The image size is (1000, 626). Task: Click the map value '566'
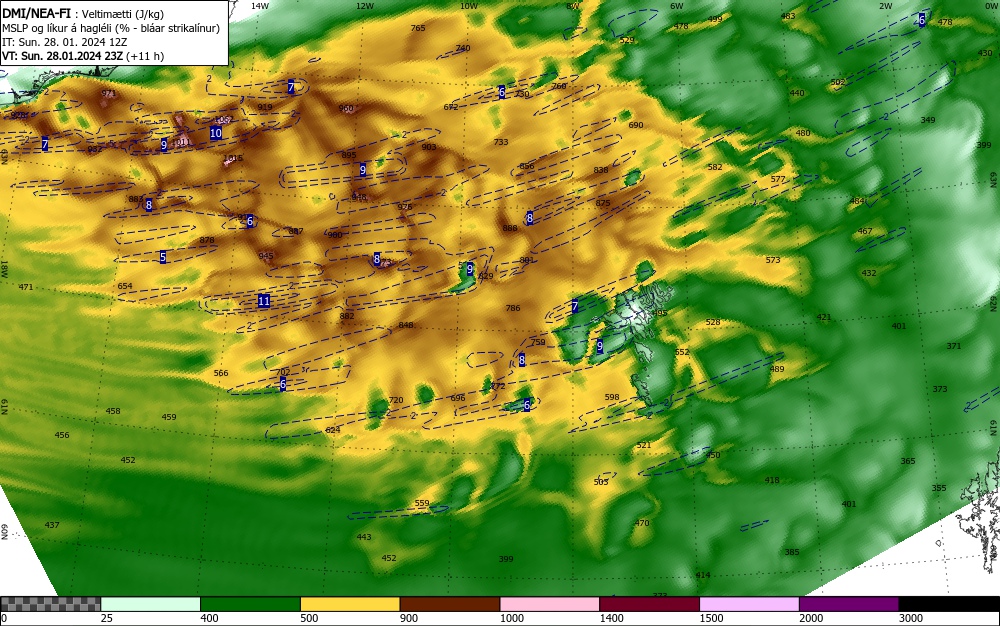click(221, 373)
